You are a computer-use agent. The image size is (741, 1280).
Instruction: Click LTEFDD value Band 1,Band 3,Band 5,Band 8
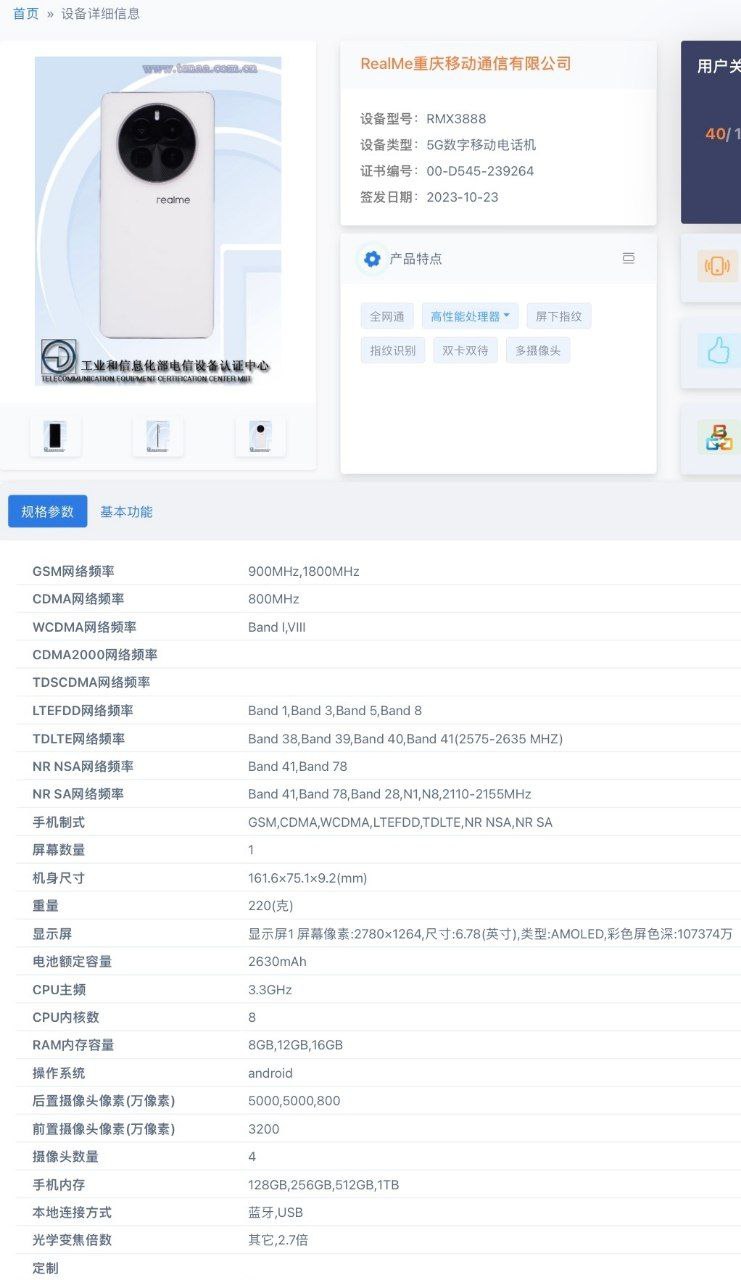point(335,711)
